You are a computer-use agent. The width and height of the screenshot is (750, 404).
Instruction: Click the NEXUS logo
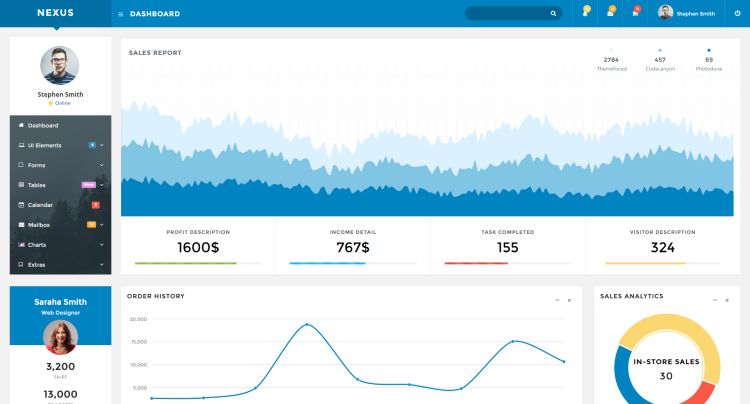pos(55,13)
